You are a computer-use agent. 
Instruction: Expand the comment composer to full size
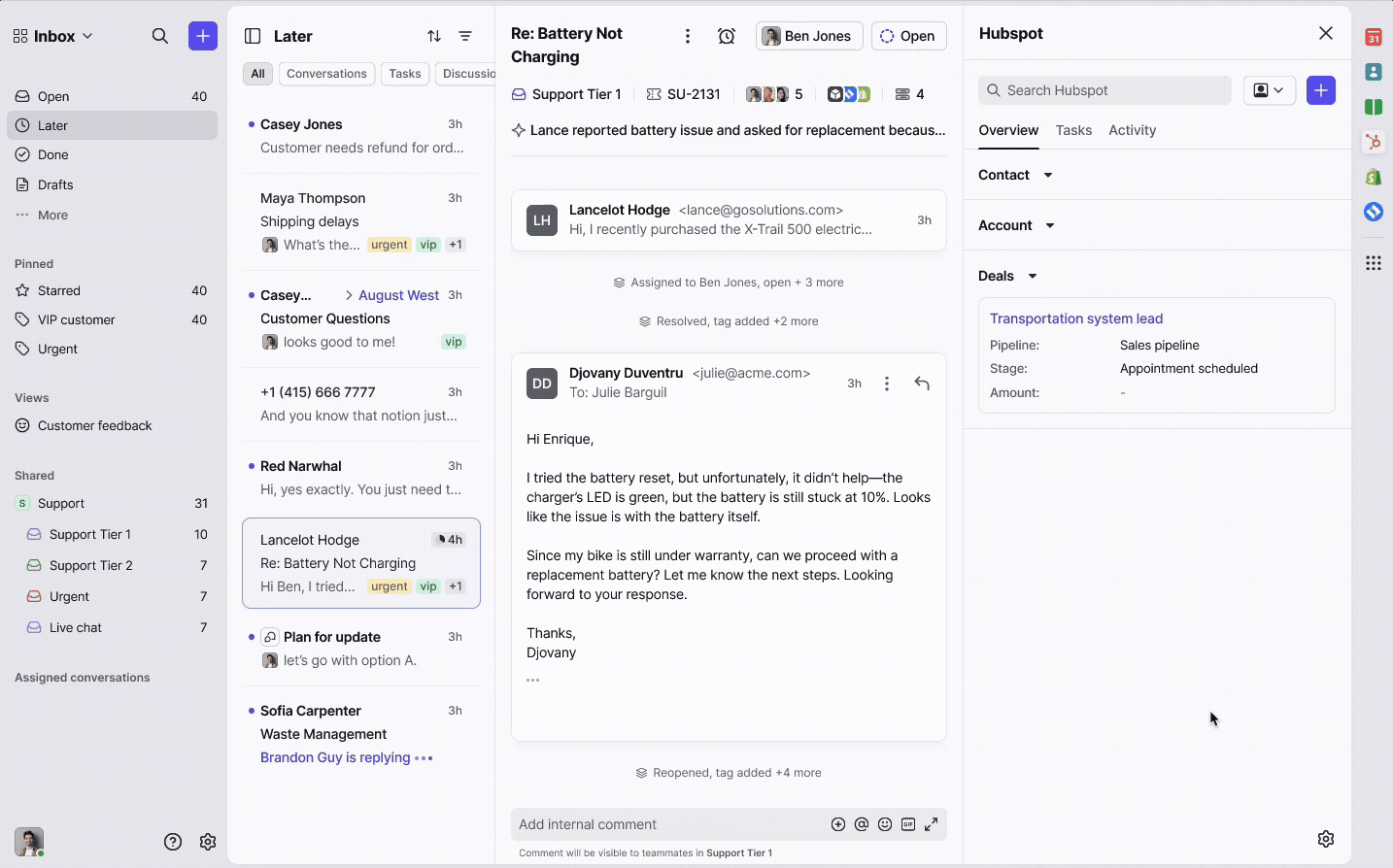[931, 824]
